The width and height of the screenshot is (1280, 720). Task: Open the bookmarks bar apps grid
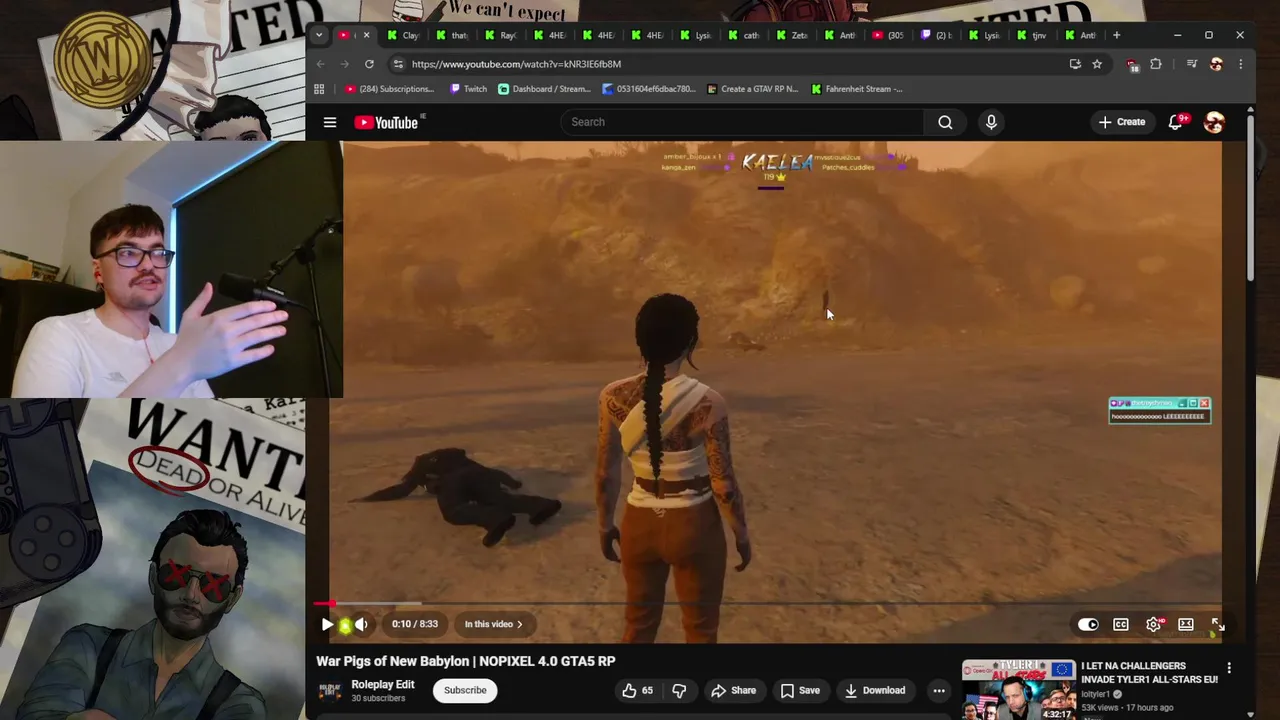(319, 89)
